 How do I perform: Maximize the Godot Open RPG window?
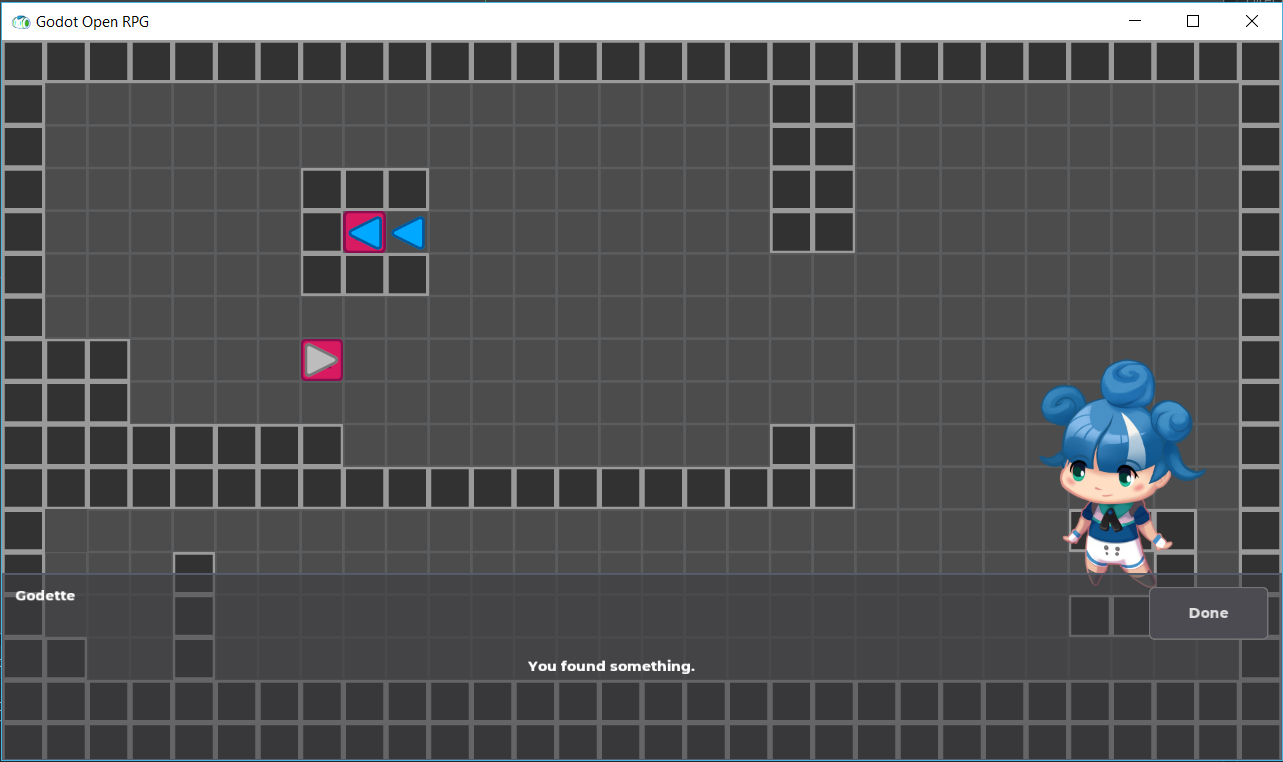click(1192, 20)
